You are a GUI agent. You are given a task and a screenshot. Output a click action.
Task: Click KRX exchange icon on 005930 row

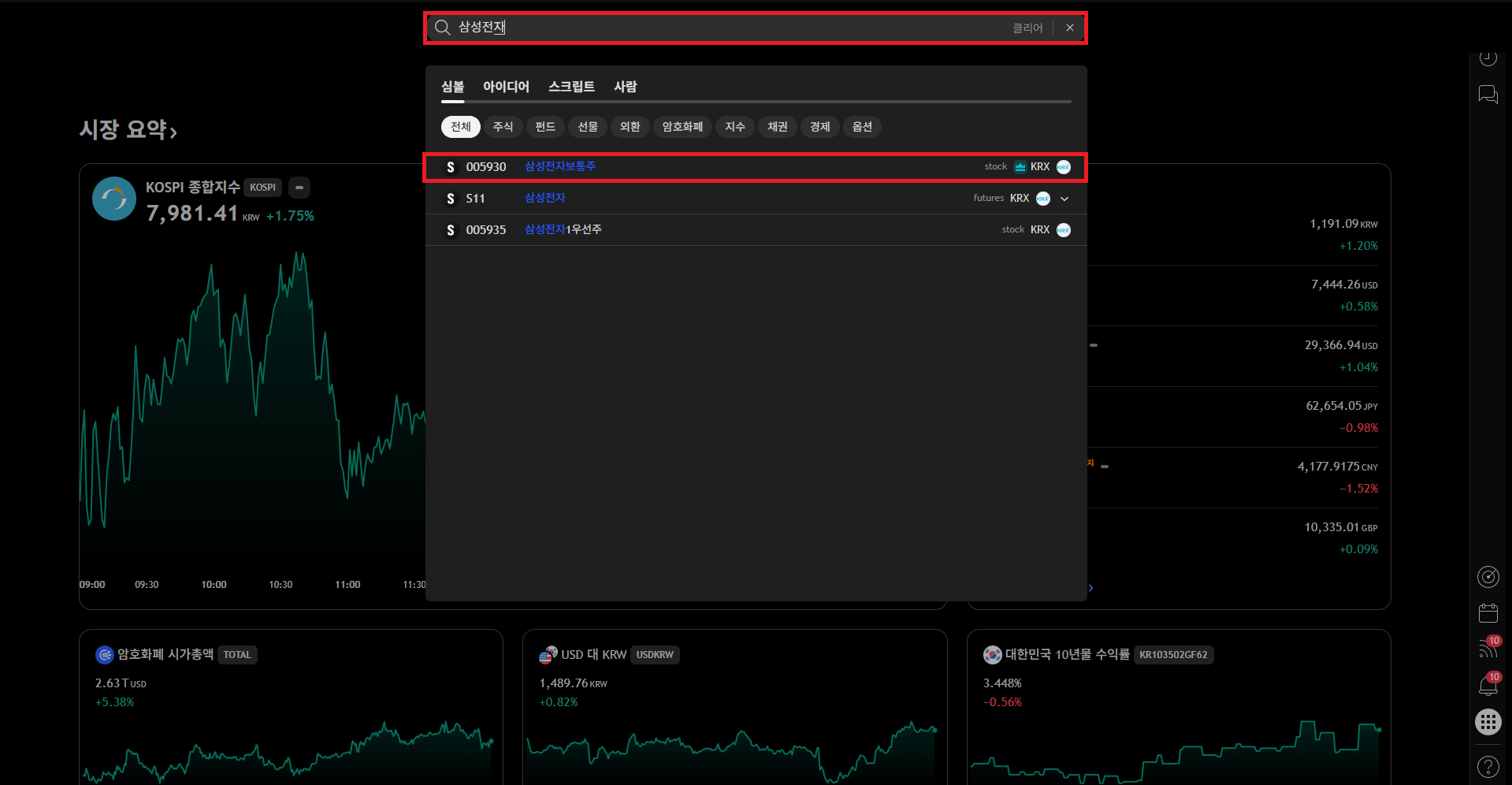[x=1064, y=167]
